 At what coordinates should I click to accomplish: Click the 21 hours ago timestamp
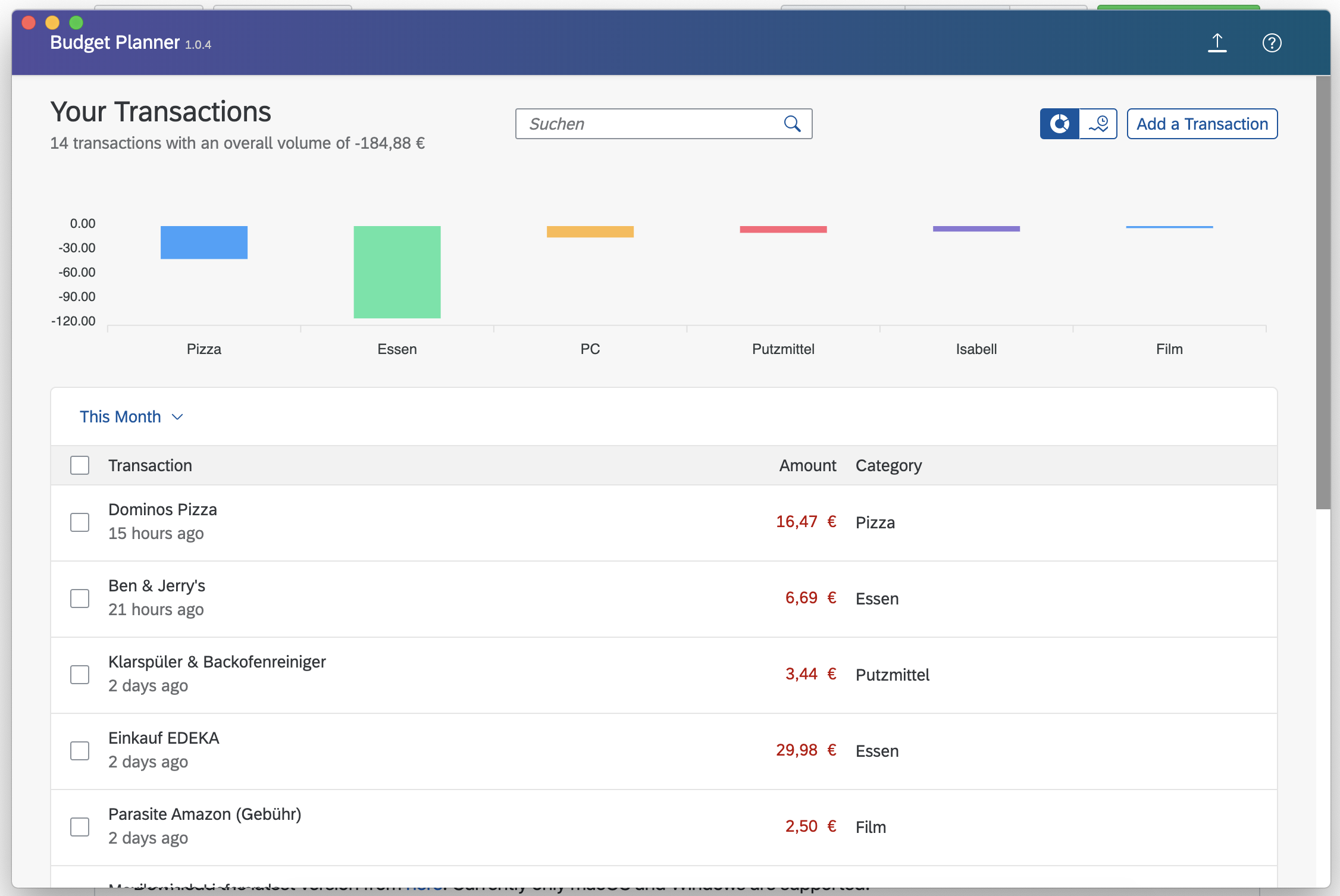coord(156,610)
